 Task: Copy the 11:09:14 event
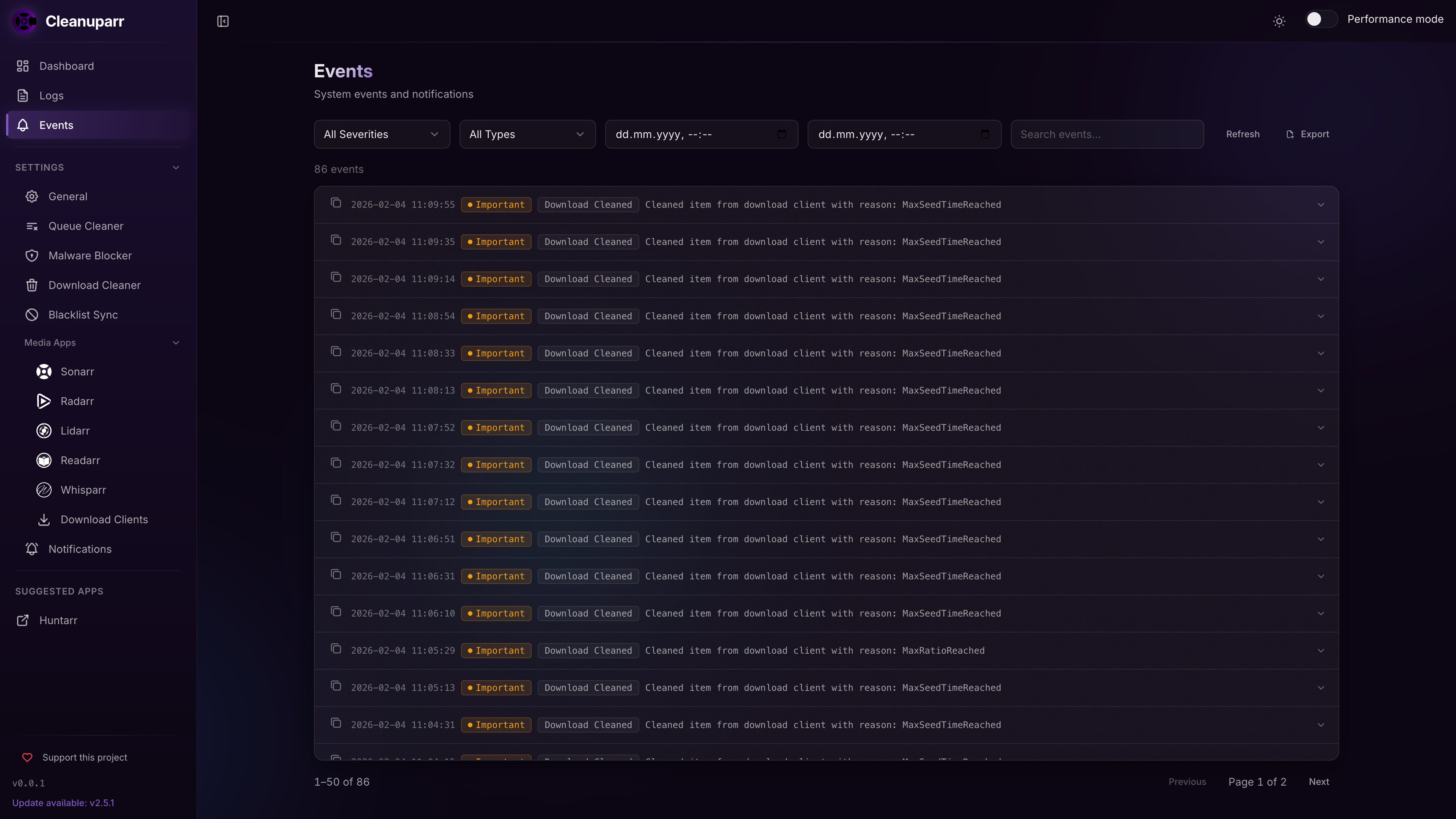pos(336,277)
